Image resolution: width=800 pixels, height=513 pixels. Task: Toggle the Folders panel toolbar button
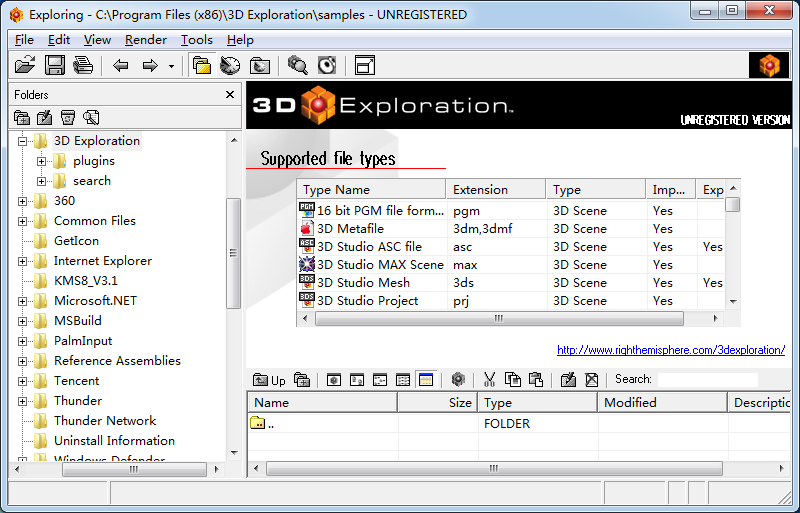202,66
